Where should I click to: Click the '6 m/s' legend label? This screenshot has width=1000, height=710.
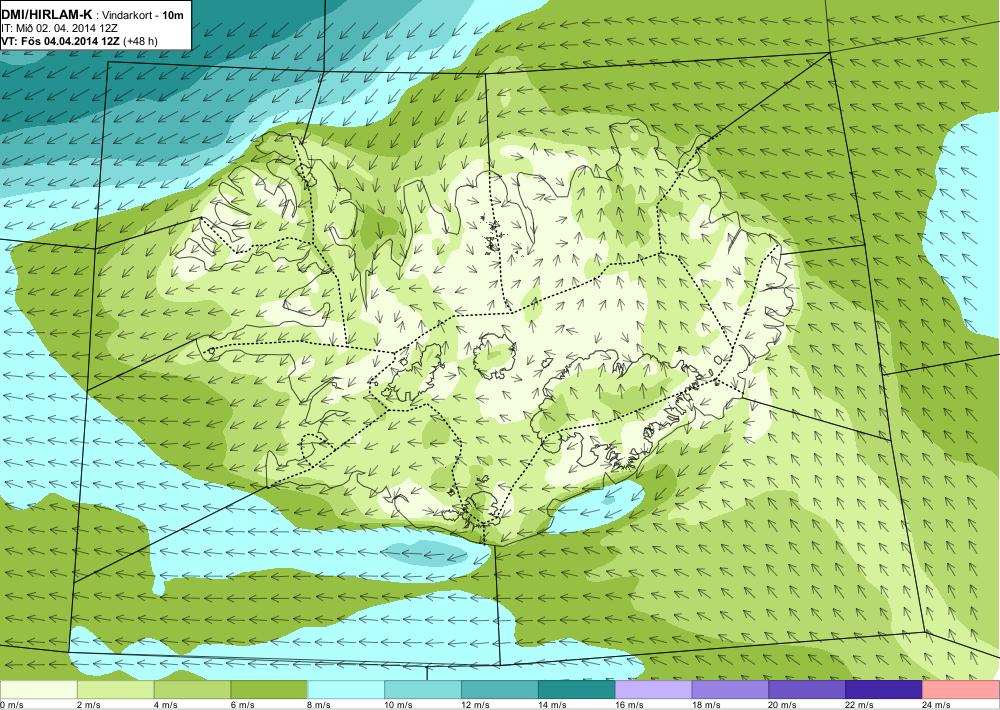point(242,705)
